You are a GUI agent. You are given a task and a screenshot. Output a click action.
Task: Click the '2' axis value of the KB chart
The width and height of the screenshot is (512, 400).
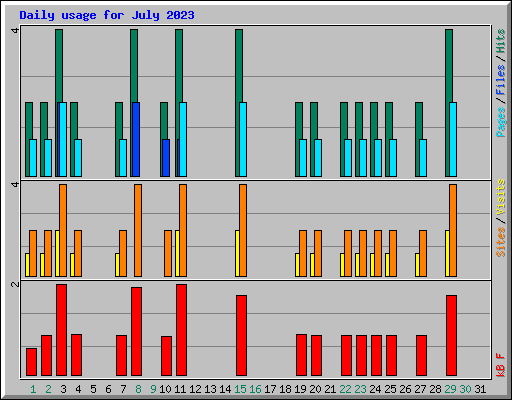15,284
